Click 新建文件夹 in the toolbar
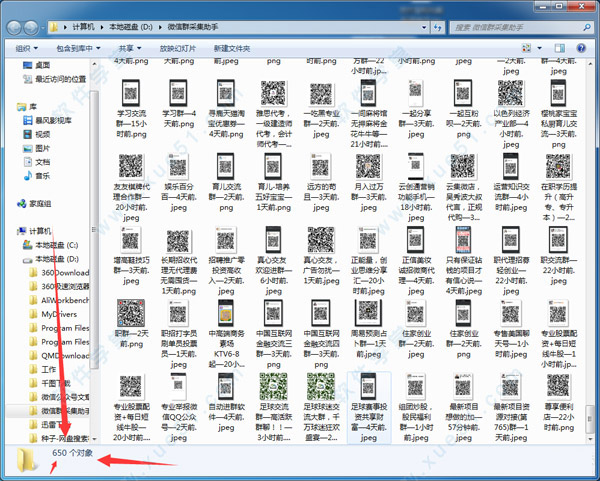Screen dimensions: 600x481 232,48
